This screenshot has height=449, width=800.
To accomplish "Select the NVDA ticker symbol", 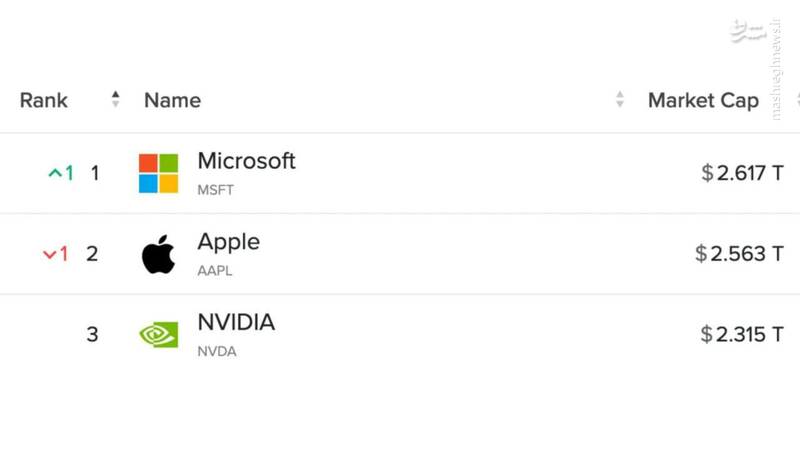I will point(217,352).
